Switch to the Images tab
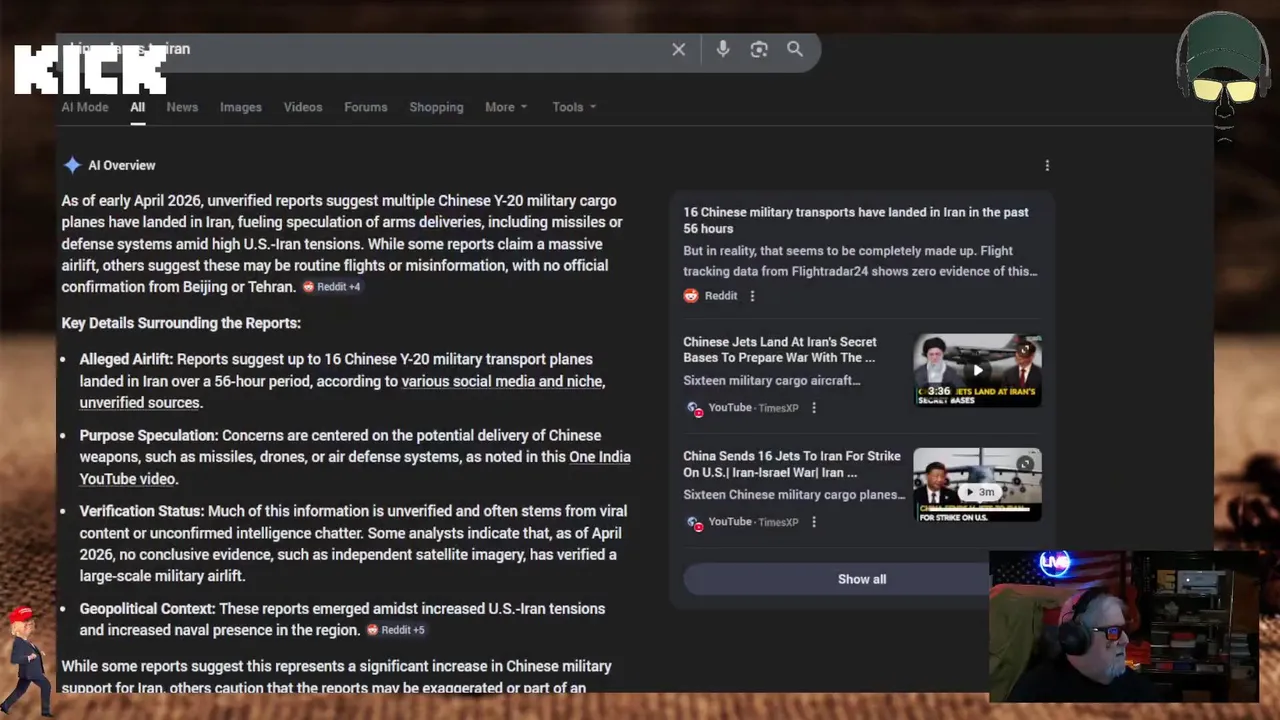The image size is (1280, 720). click(x=241, y=107)
